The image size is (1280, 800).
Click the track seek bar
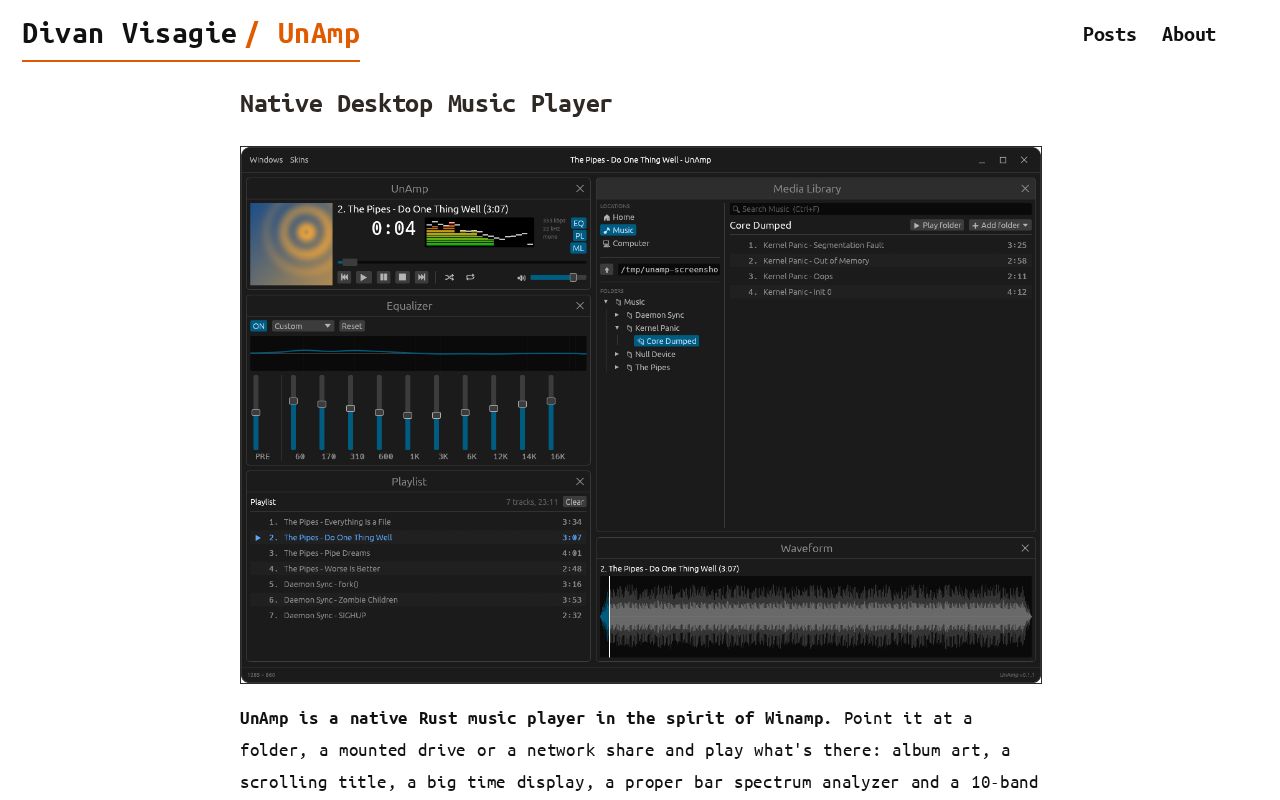(x=463, y=262)
